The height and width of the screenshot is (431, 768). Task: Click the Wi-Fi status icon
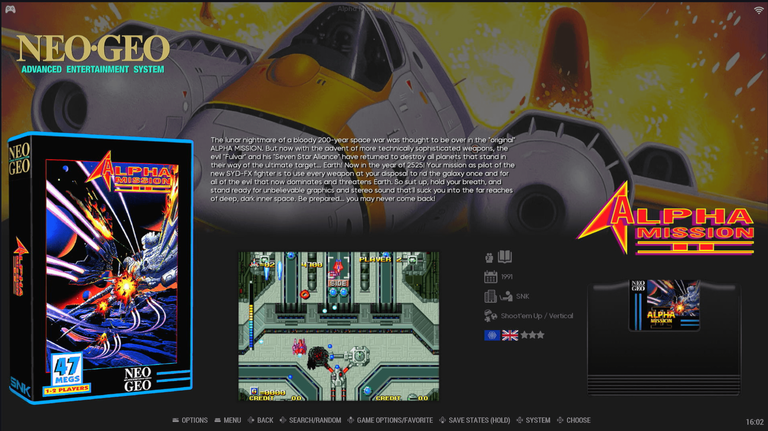pos(758,9)
